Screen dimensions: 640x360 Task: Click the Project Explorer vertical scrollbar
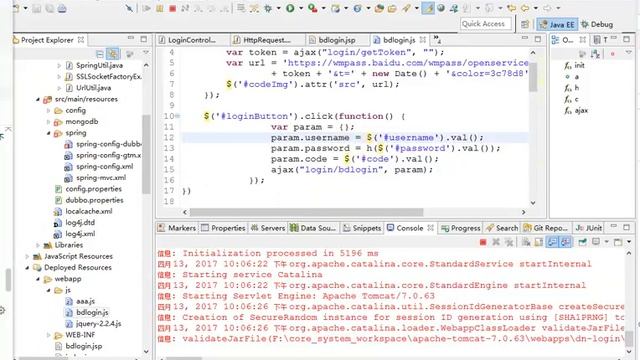coord(146,153)
